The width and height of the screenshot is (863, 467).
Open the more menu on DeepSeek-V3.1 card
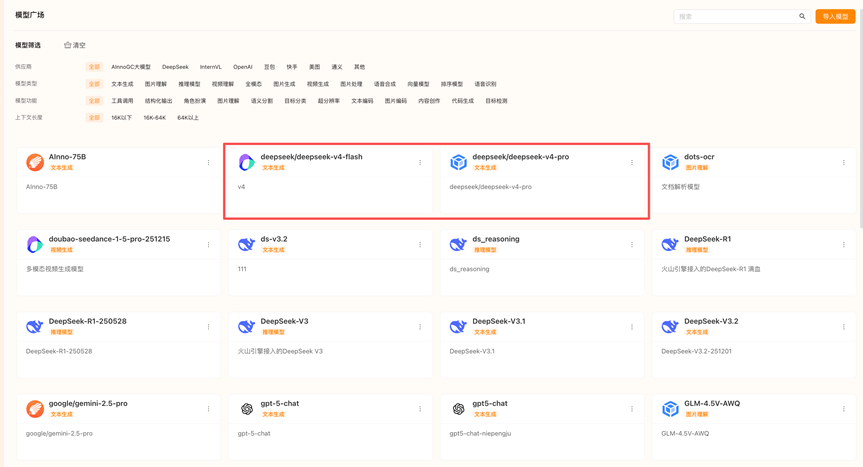(632, 327)
